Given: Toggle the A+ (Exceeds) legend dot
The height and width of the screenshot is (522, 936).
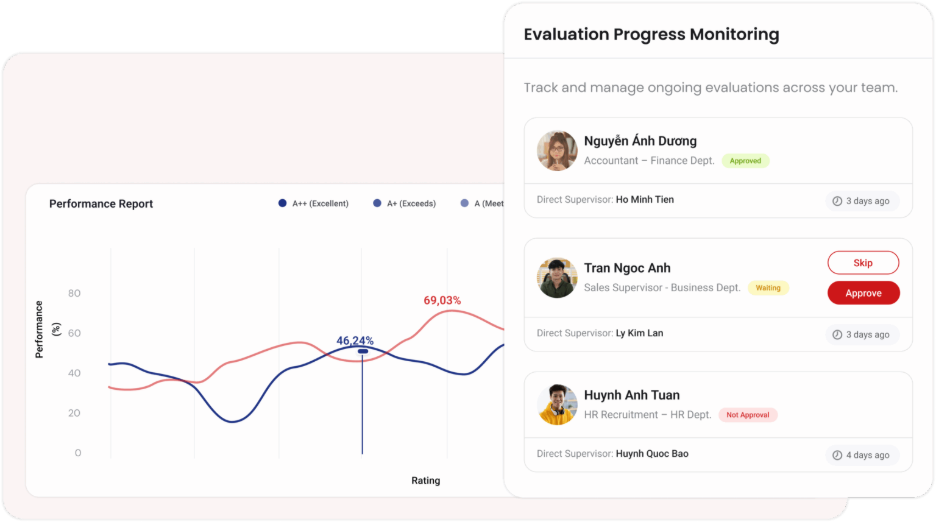Looking at the screenshot, I should tap(377, 203).
